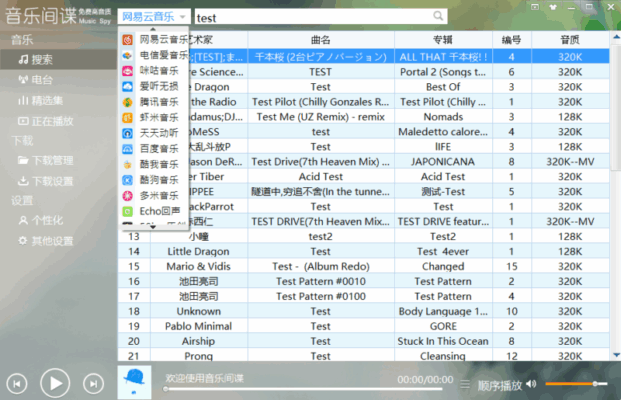Click the 天天动听 source icon

coord(127,133)
